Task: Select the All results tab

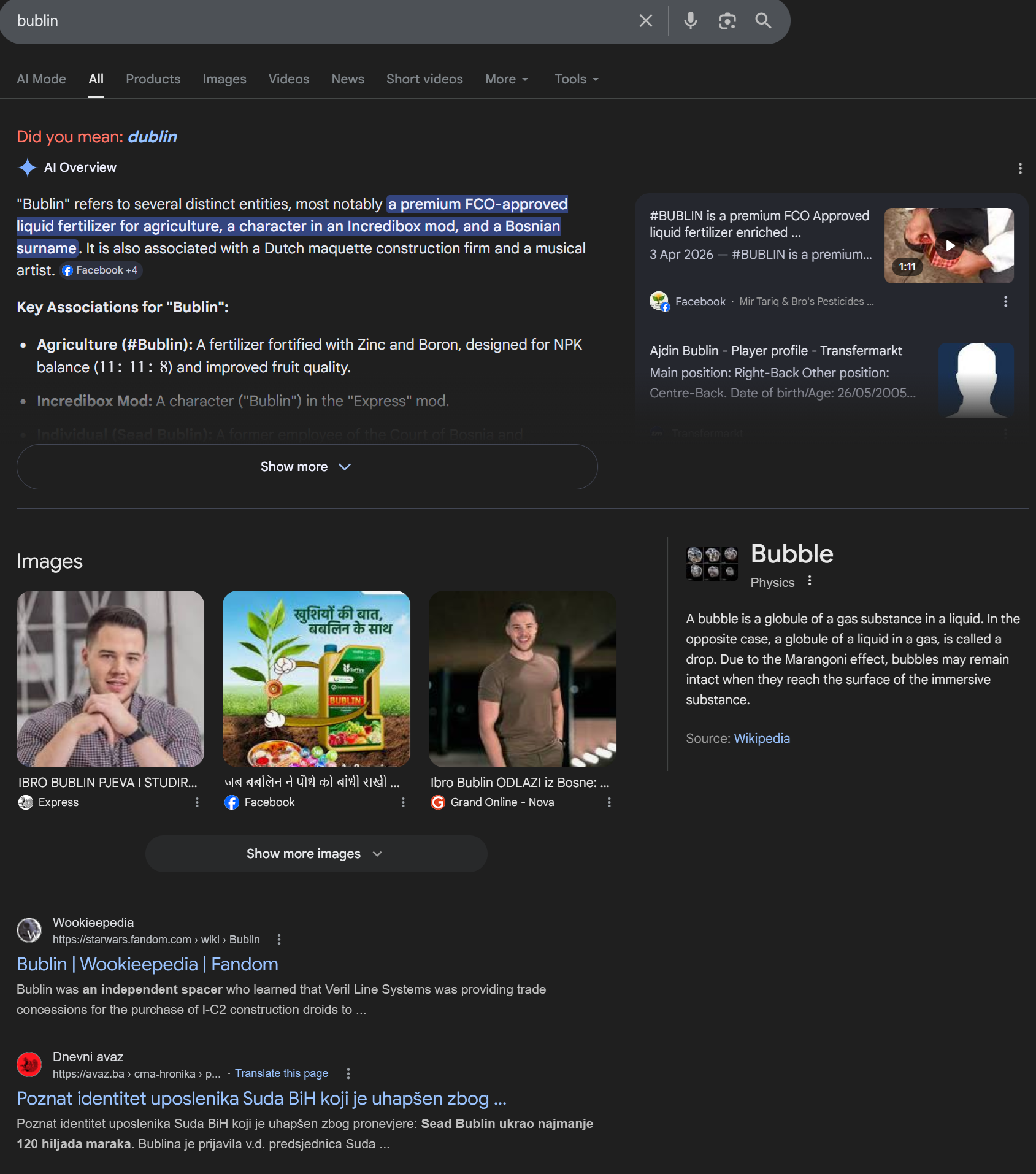Action: point(96,79)
